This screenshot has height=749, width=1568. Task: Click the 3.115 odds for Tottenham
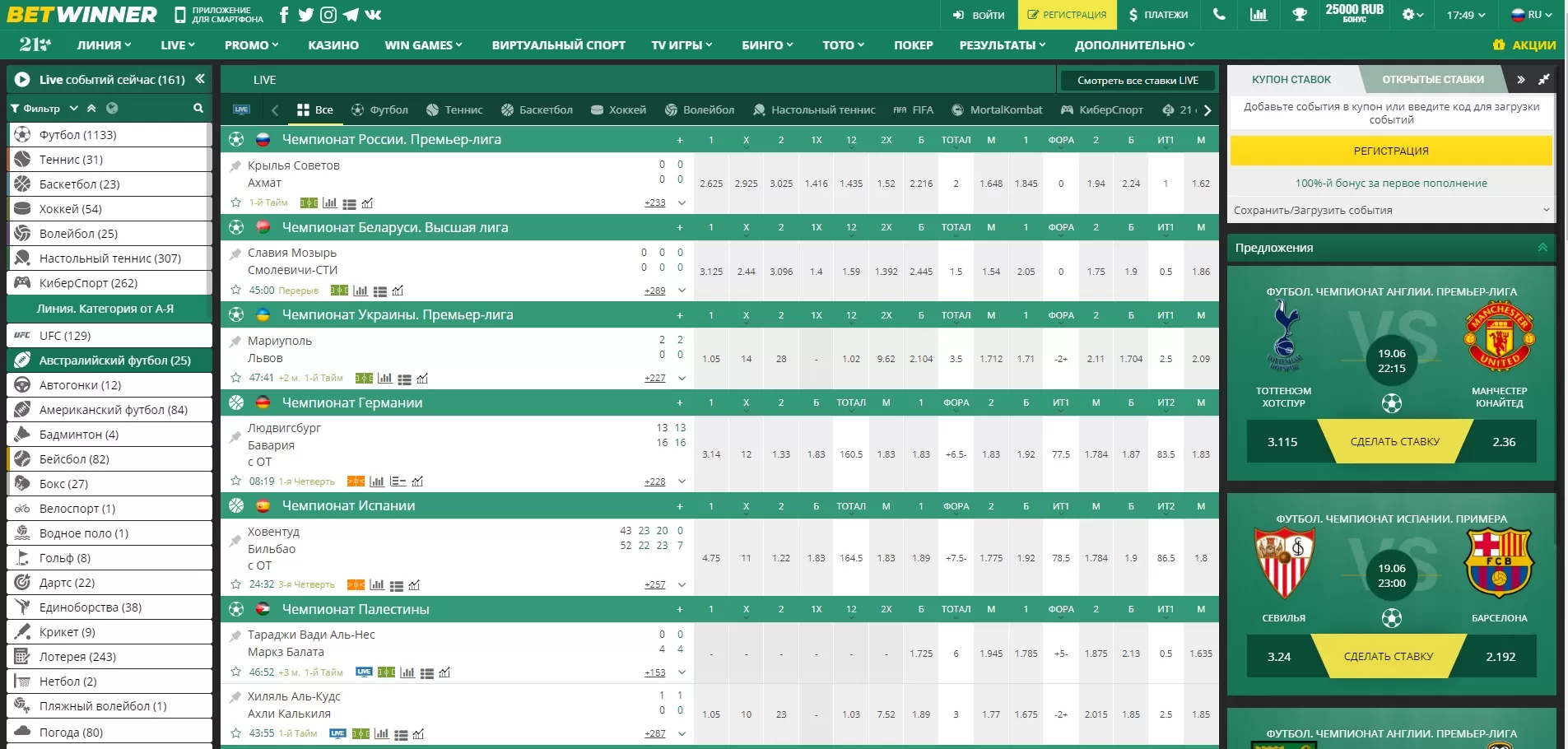1282,442
